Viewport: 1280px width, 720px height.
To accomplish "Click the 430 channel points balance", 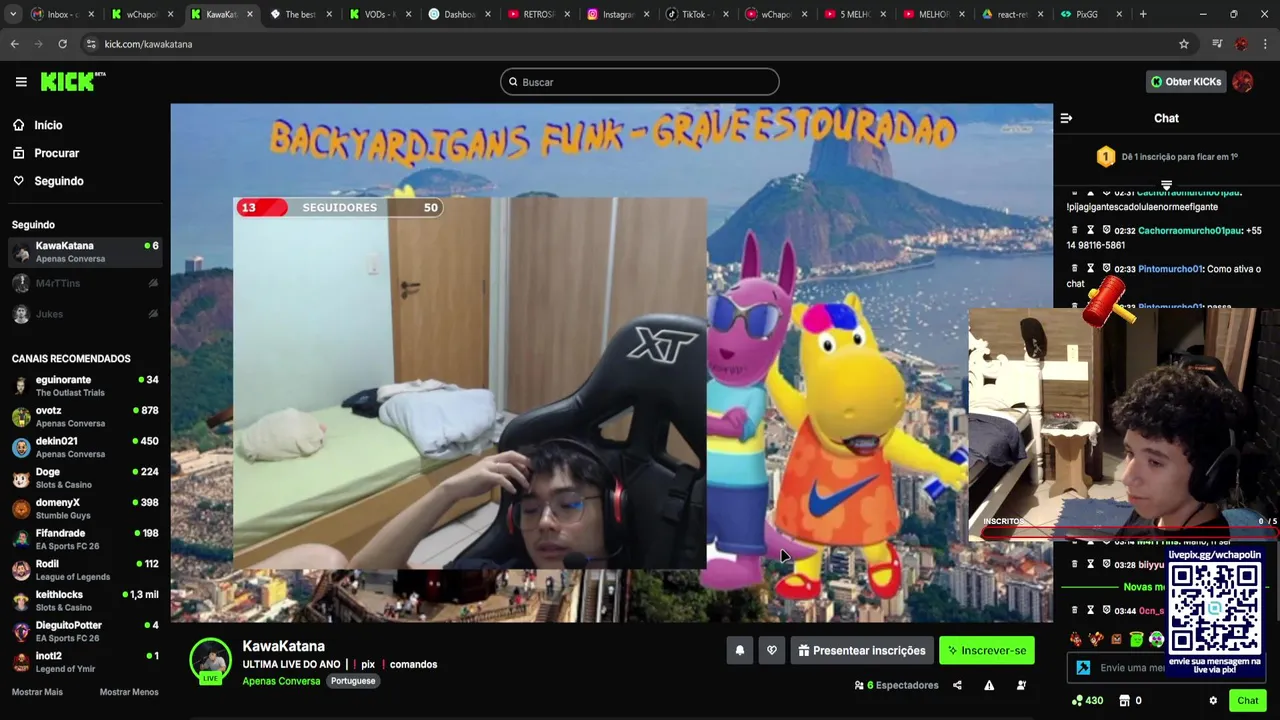I will [x=1087, y=701].
